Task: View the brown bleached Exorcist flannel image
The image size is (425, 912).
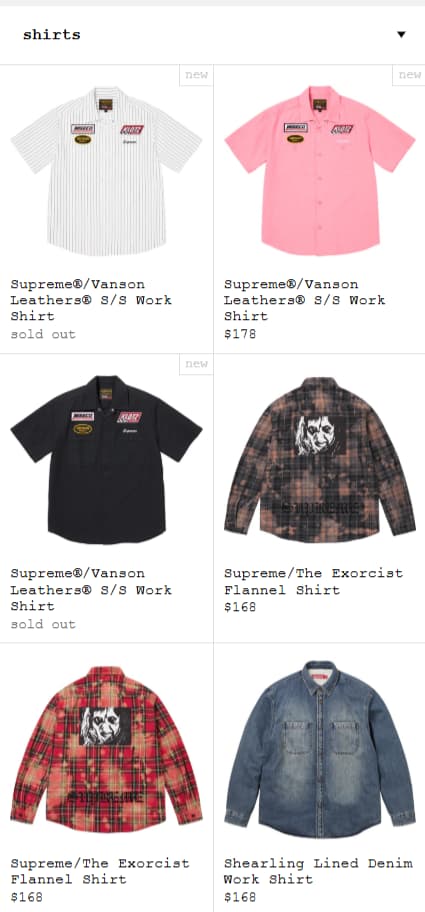Action: (x=320, y=459)
